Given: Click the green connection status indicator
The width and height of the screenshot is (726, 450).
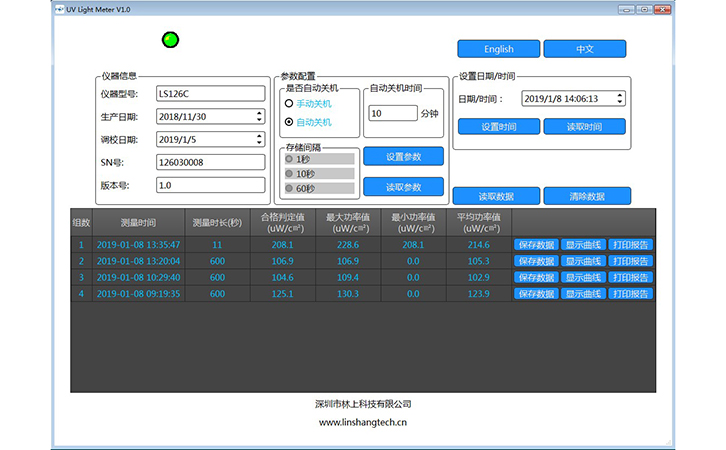Looking at the screenshot, I should point(170,40).
